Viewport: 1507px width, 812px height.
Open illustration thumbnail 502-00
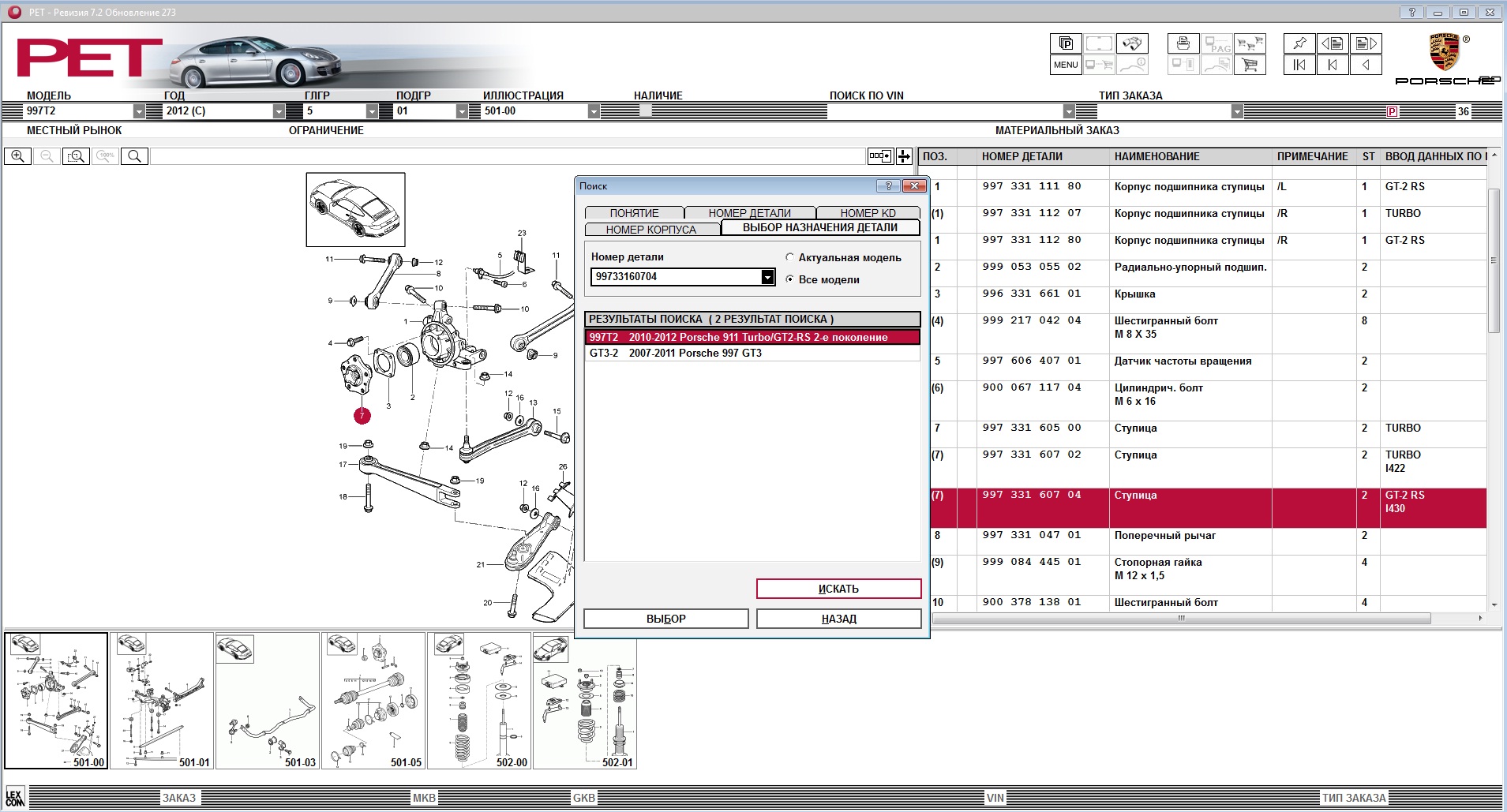click(x=479, y=701)
